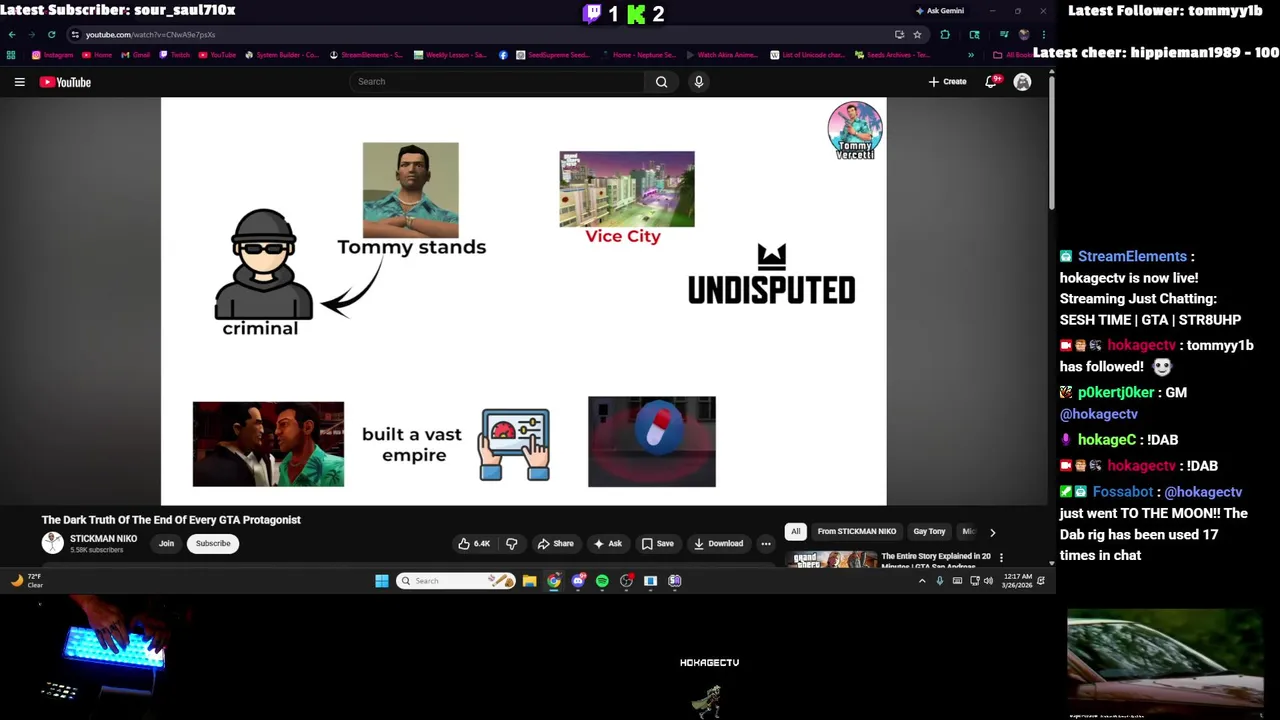The width and height of the screenshot is (1280, 720).
Task: Open The Entire Story Explained thumbnail
Action: coord(832,559)
